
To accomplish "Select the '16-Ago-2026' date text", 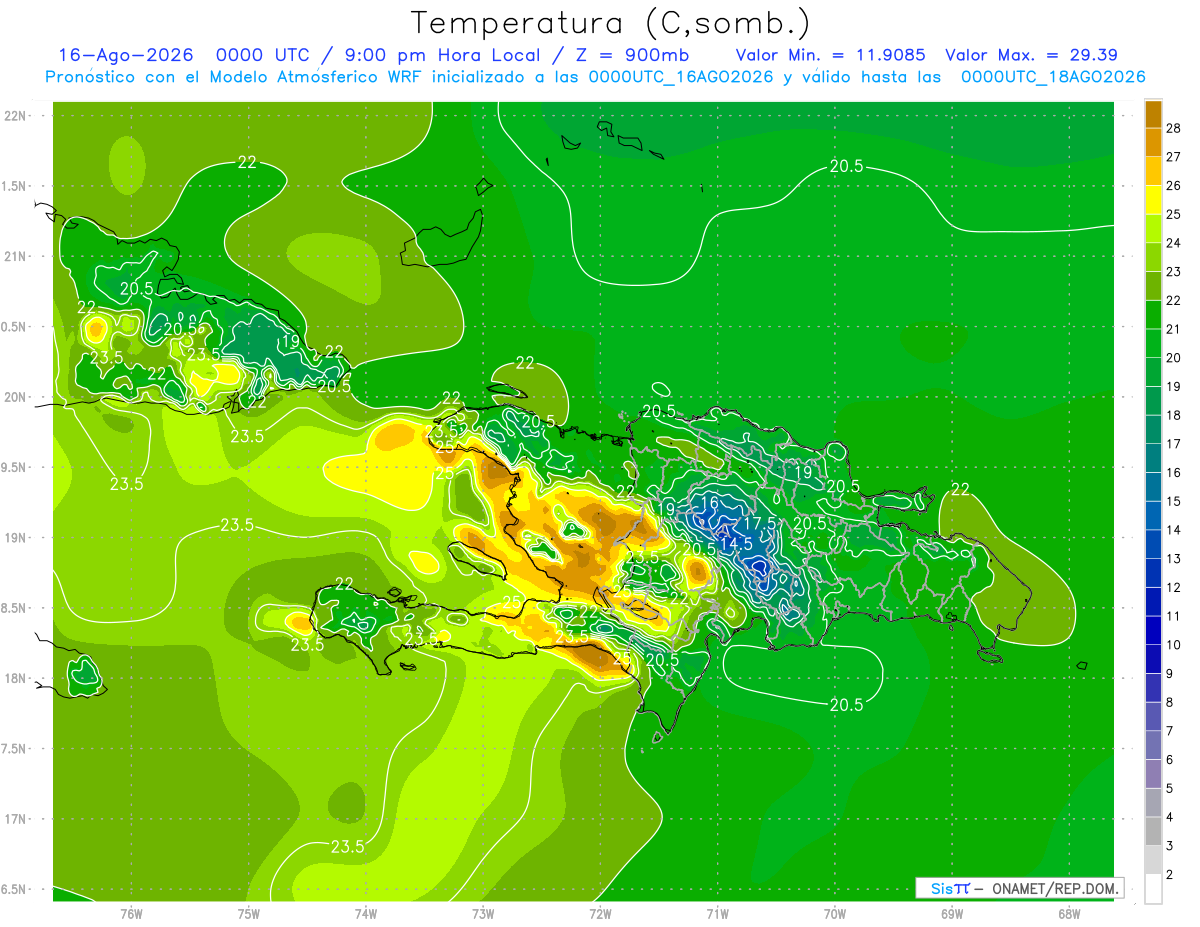I will [125, 55].
